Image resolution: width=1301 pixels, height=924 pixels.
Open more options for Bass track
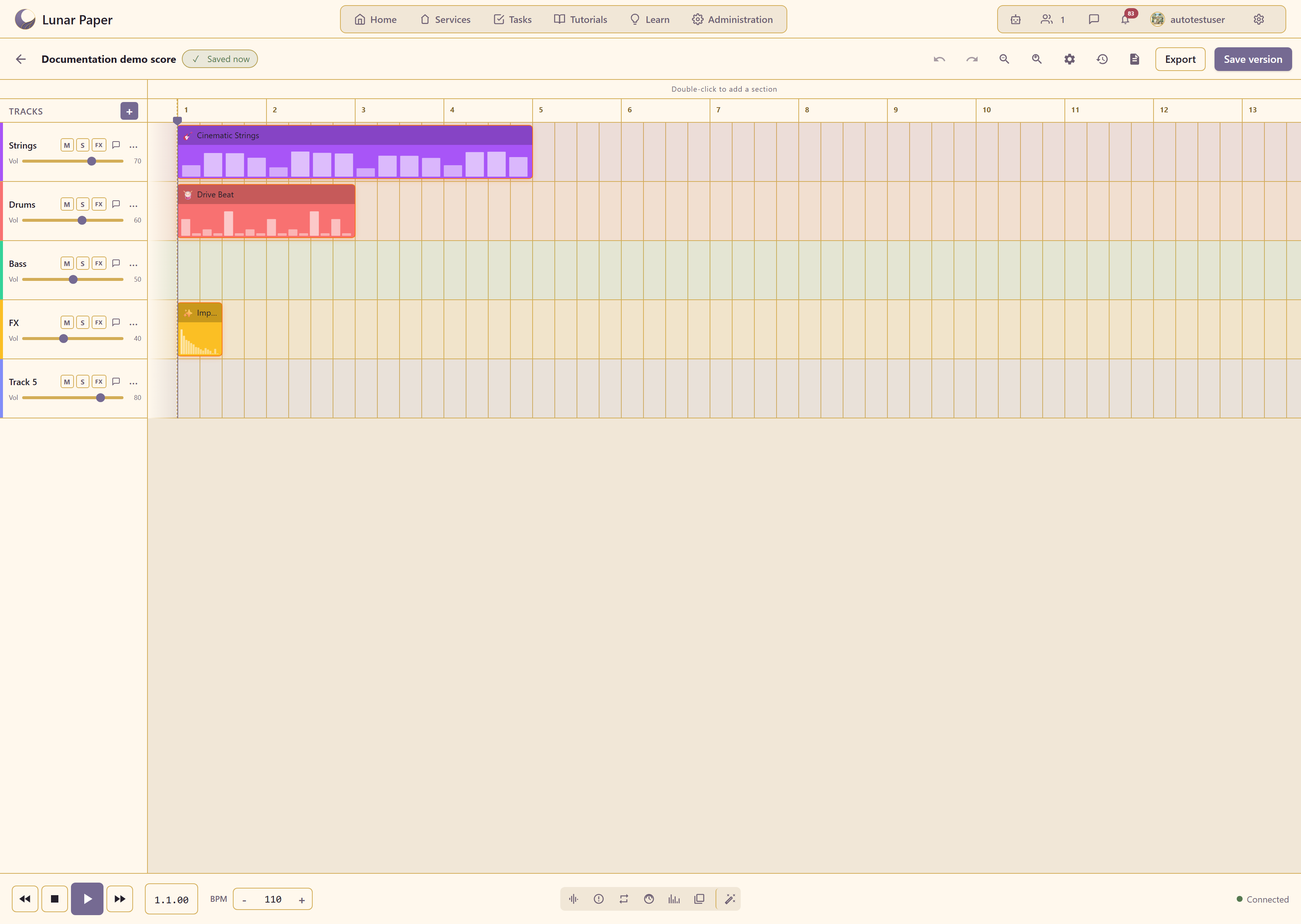coord(134,265)
